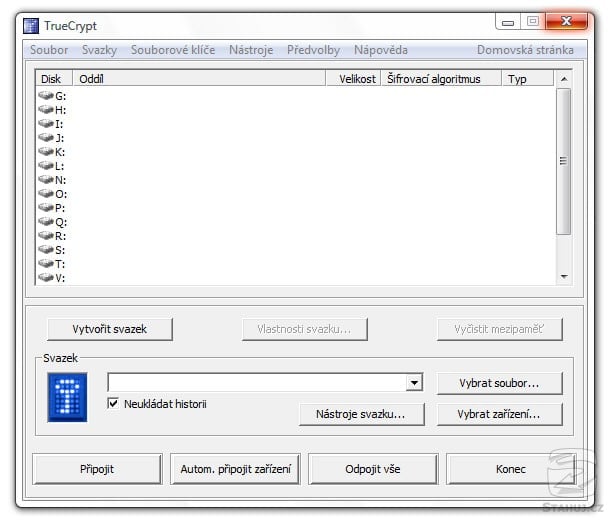Click Autom. připojit zařízení button

point(235,469)
